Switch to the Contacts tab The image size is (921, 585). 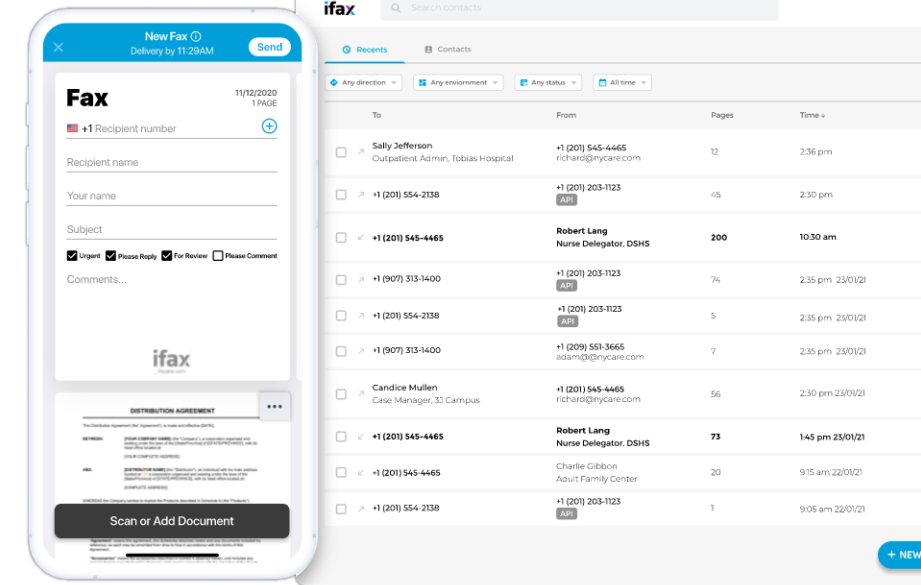tap(448, 49)
